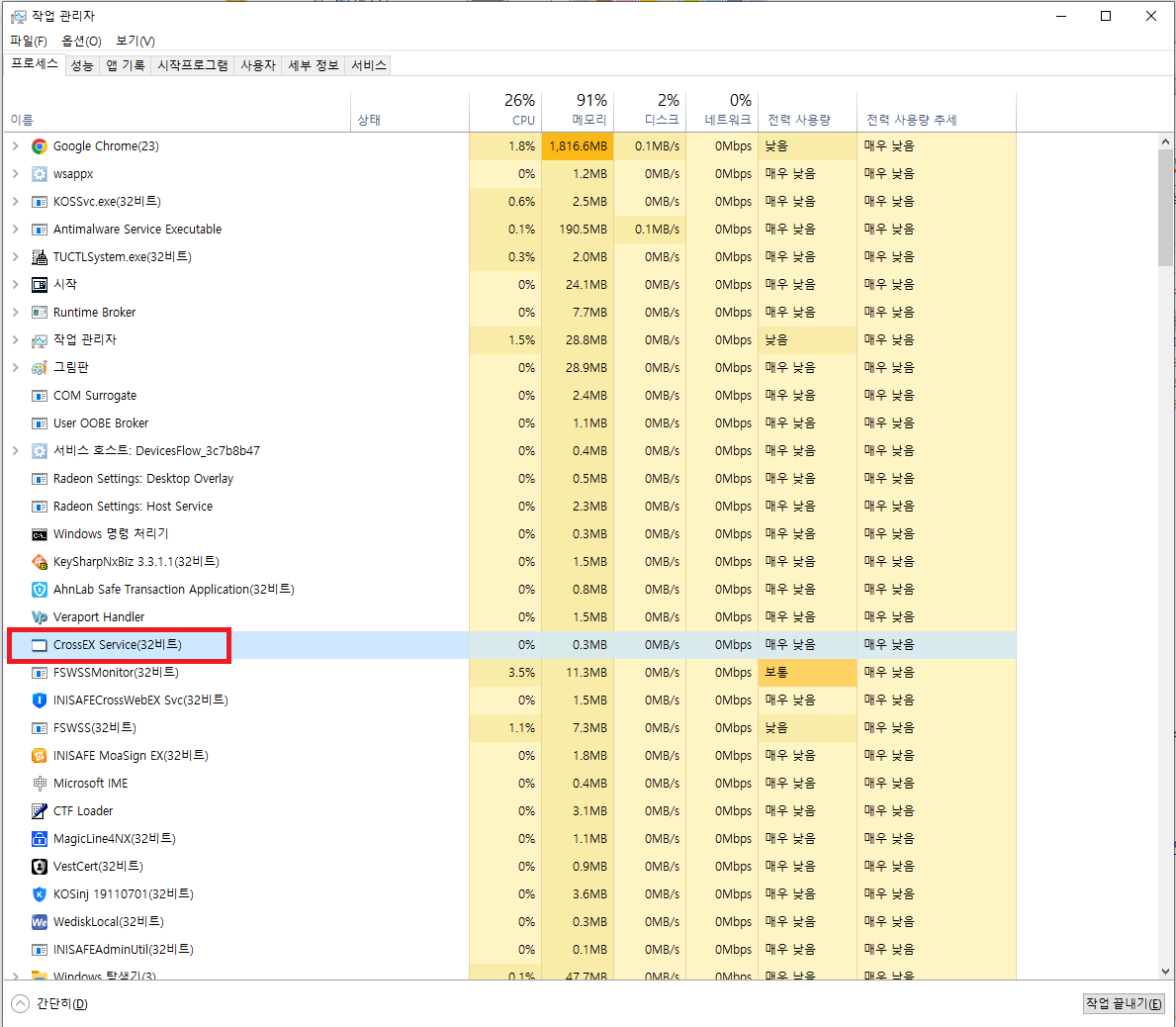Click the Veraport Handler icon
1176x1027 pixels.
coord(39,617)
